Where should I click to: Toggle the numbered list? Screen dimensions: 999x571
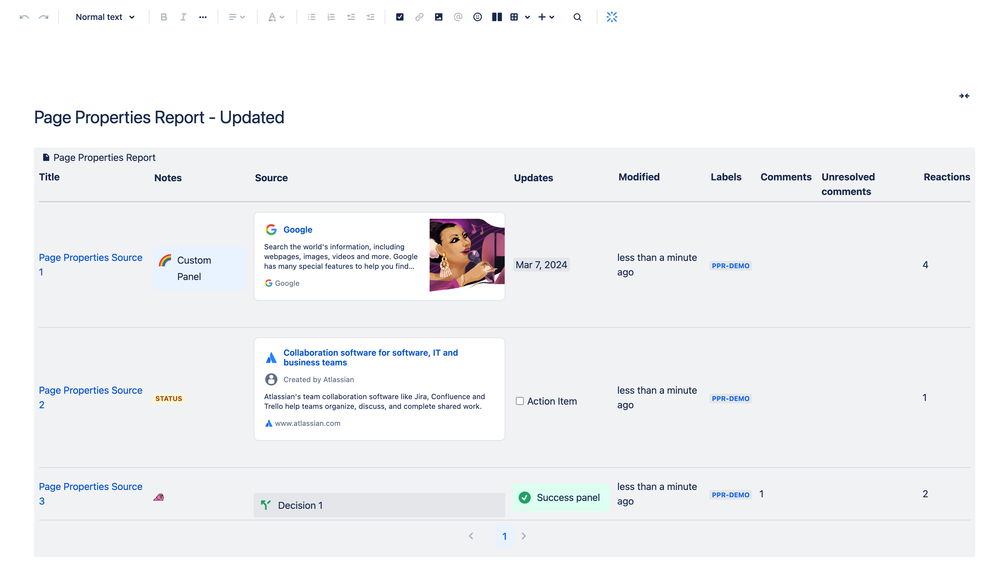(331, 17)
